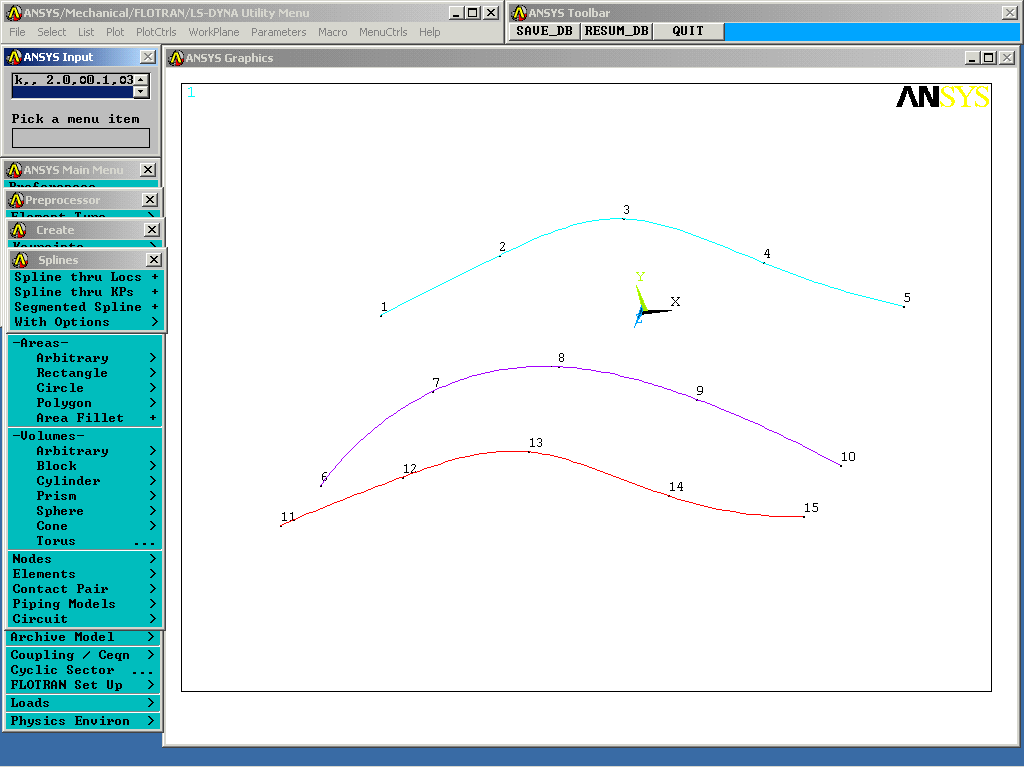Viewport: 1024px width, 768px height.
Task: Select Spline thru KPs
Action: pyautogui.click(x=86, y=292)
